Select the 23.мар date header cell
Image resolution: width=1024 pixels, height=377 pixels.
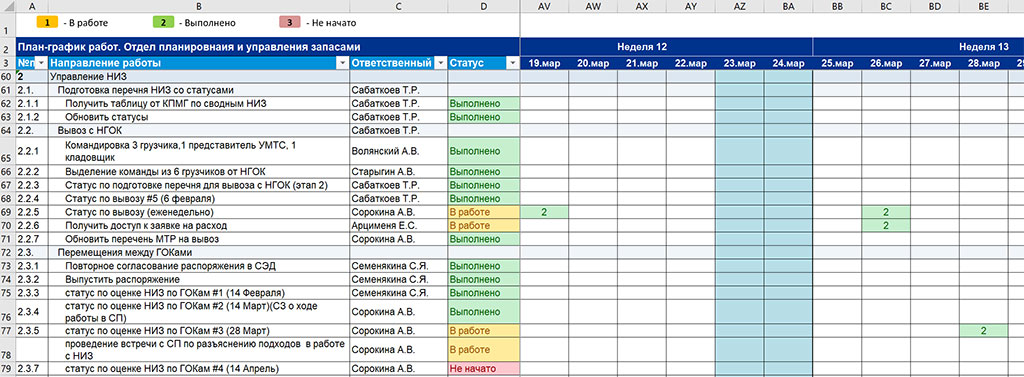(x=740, y=63)
